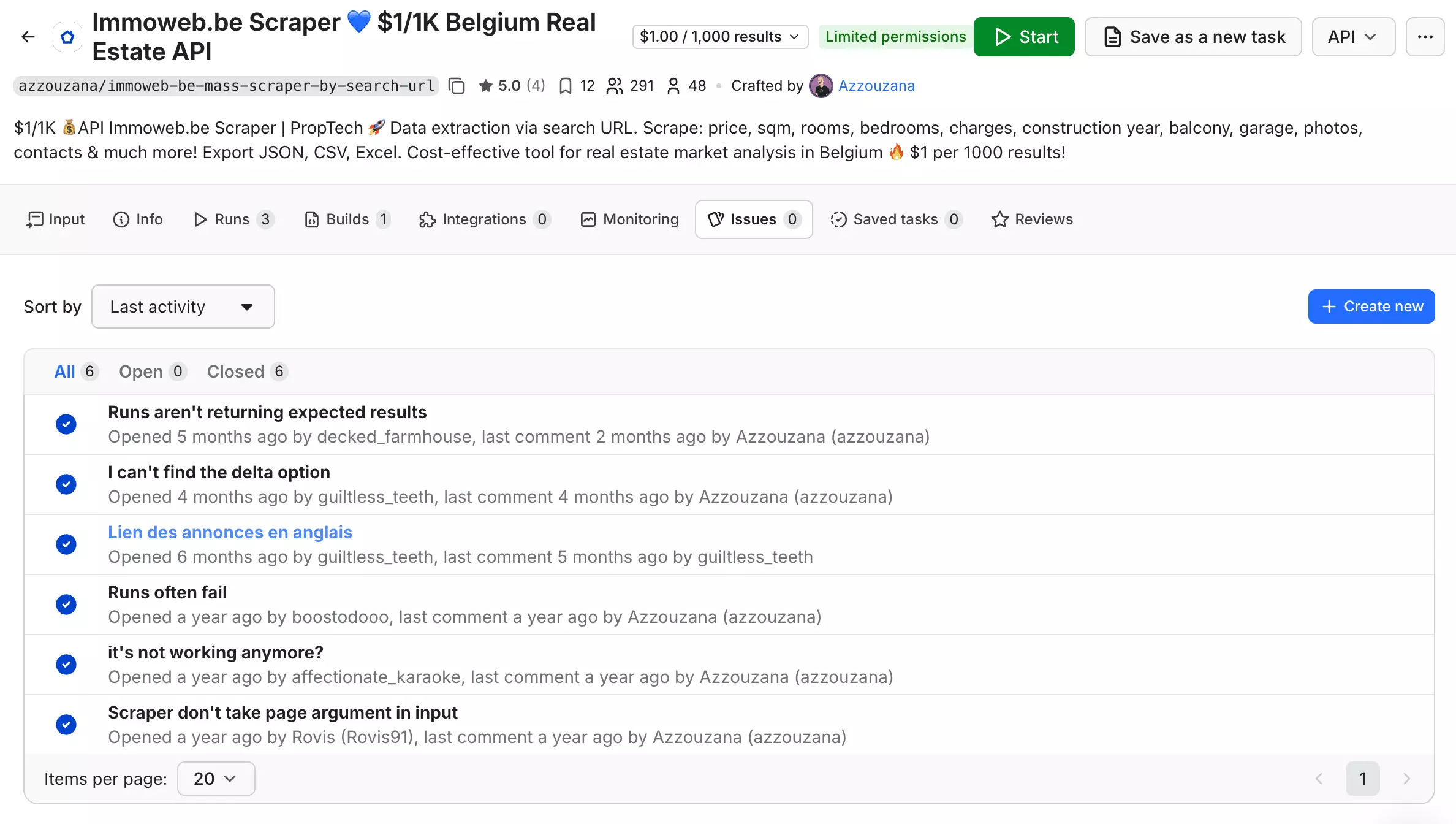Select the Issues tab
The height and width of the screenshot is (824, 1456).
click(x=754, y=219)
